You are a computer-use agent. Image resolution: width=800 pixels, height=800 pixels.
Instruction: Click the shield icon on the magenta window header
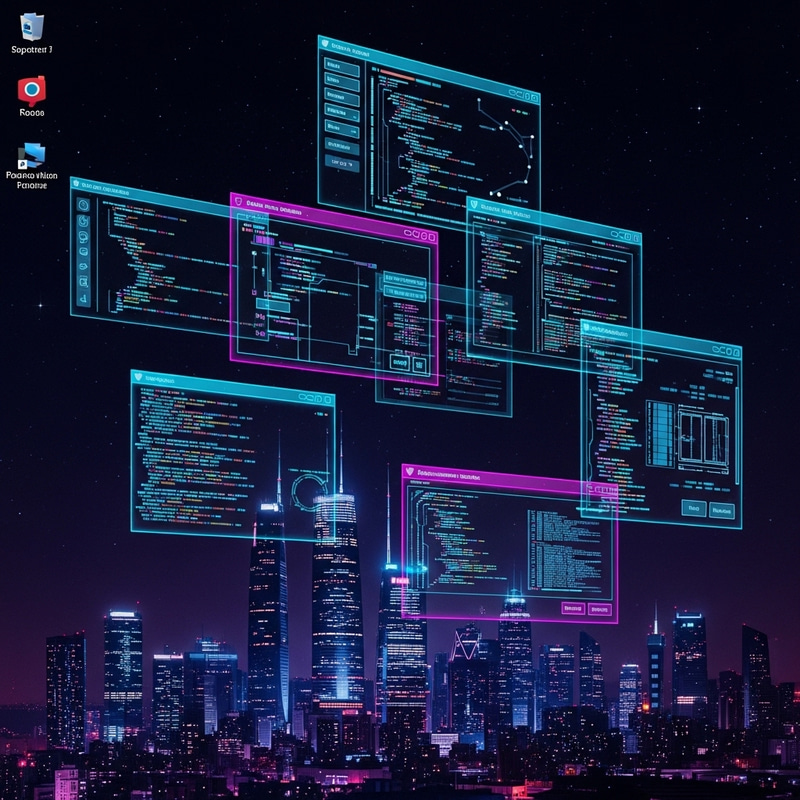pyautogui.click(x=240, y=201)
